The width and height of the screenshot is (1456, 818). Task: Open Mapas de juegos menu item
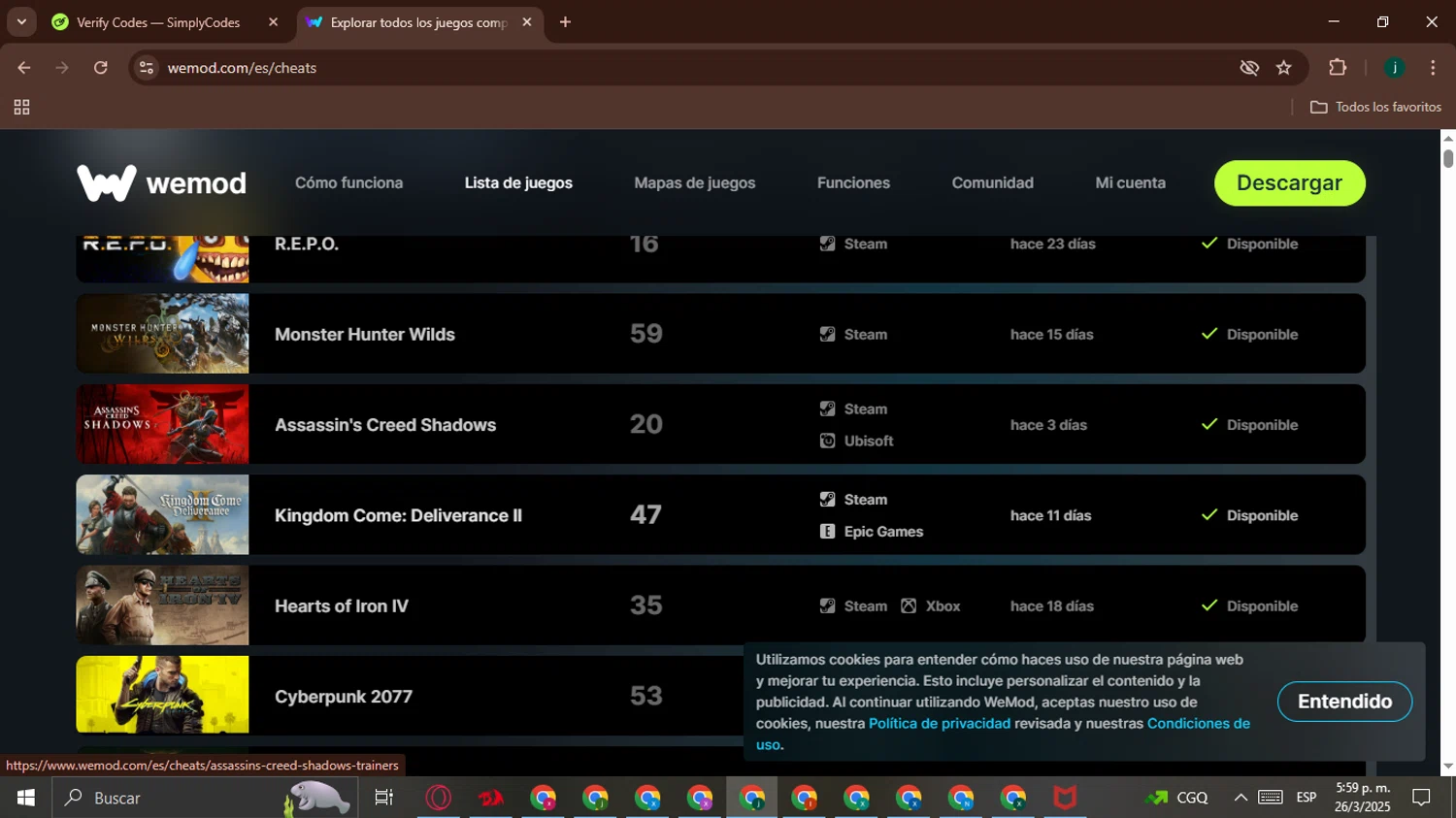(694, 183)
